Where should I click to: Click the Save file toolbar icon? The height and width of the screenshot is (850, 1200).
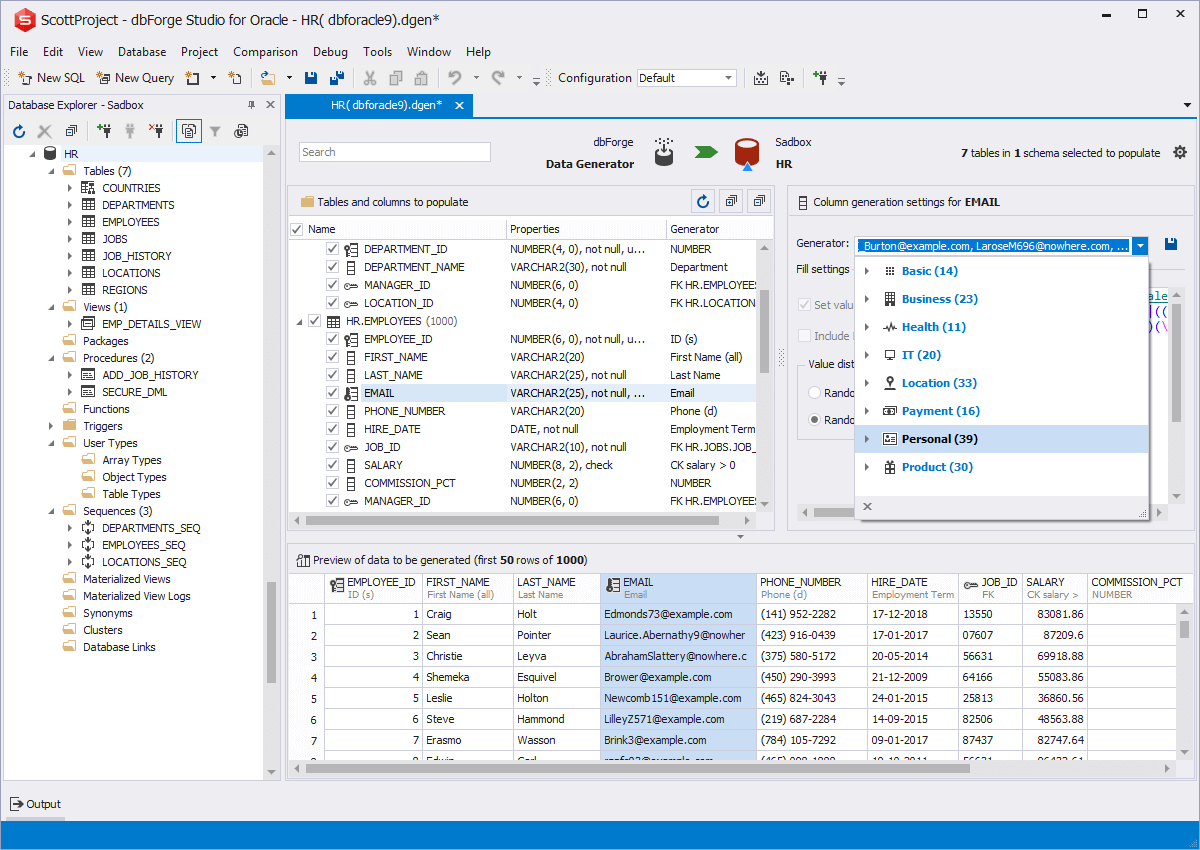click(x=311, y=78)
